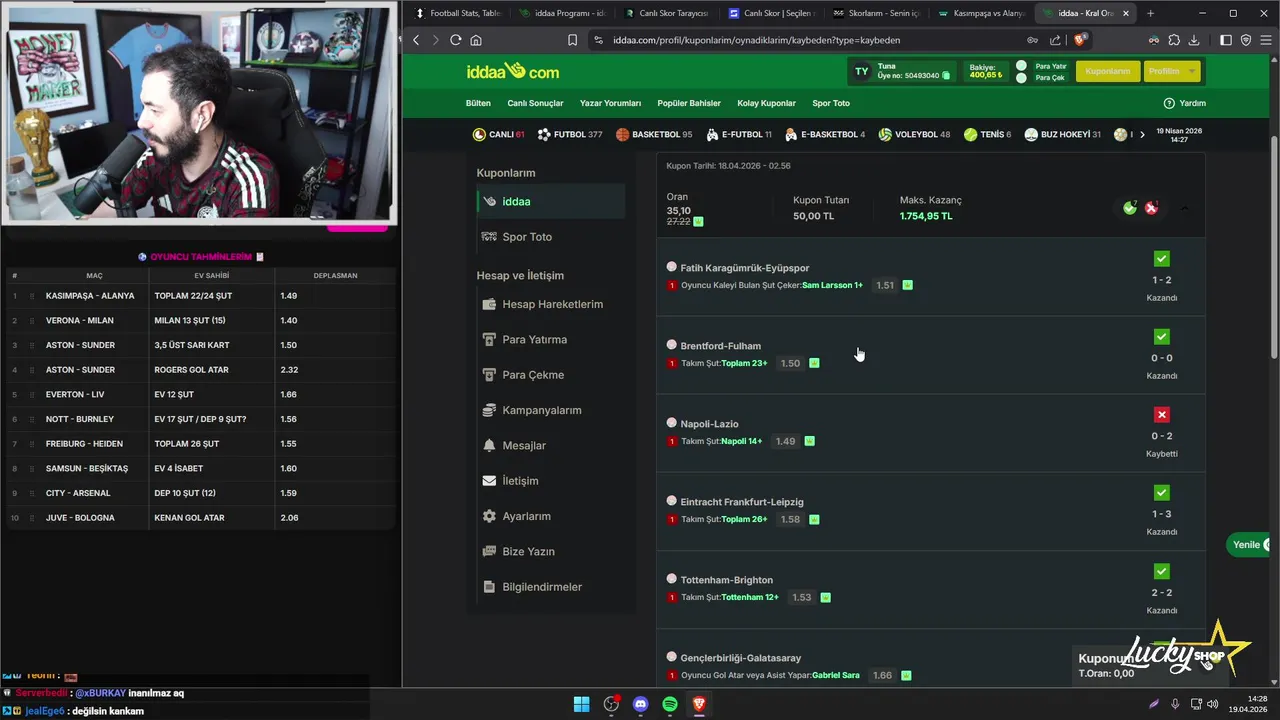Open the Profilim dropdown menu
1280x720 pixels.
click(1171, 71)
